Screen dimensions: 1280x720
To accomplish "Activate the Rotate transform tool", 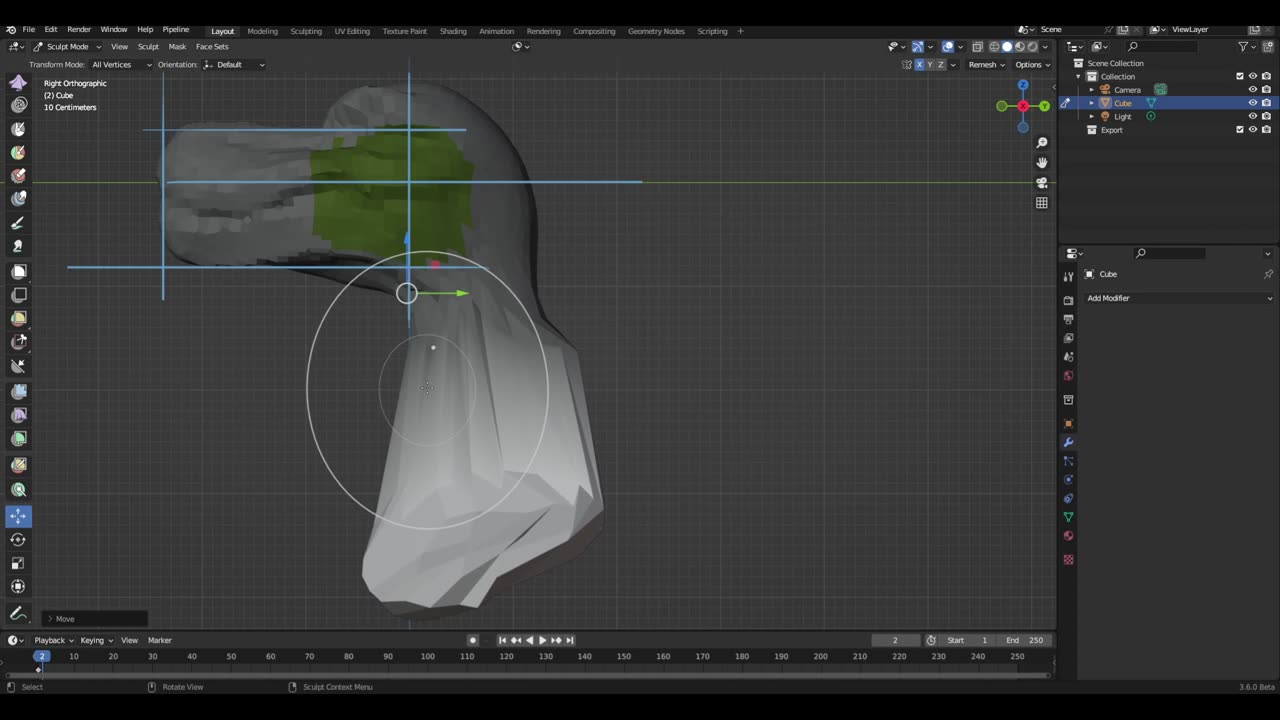I will (18, 540).
